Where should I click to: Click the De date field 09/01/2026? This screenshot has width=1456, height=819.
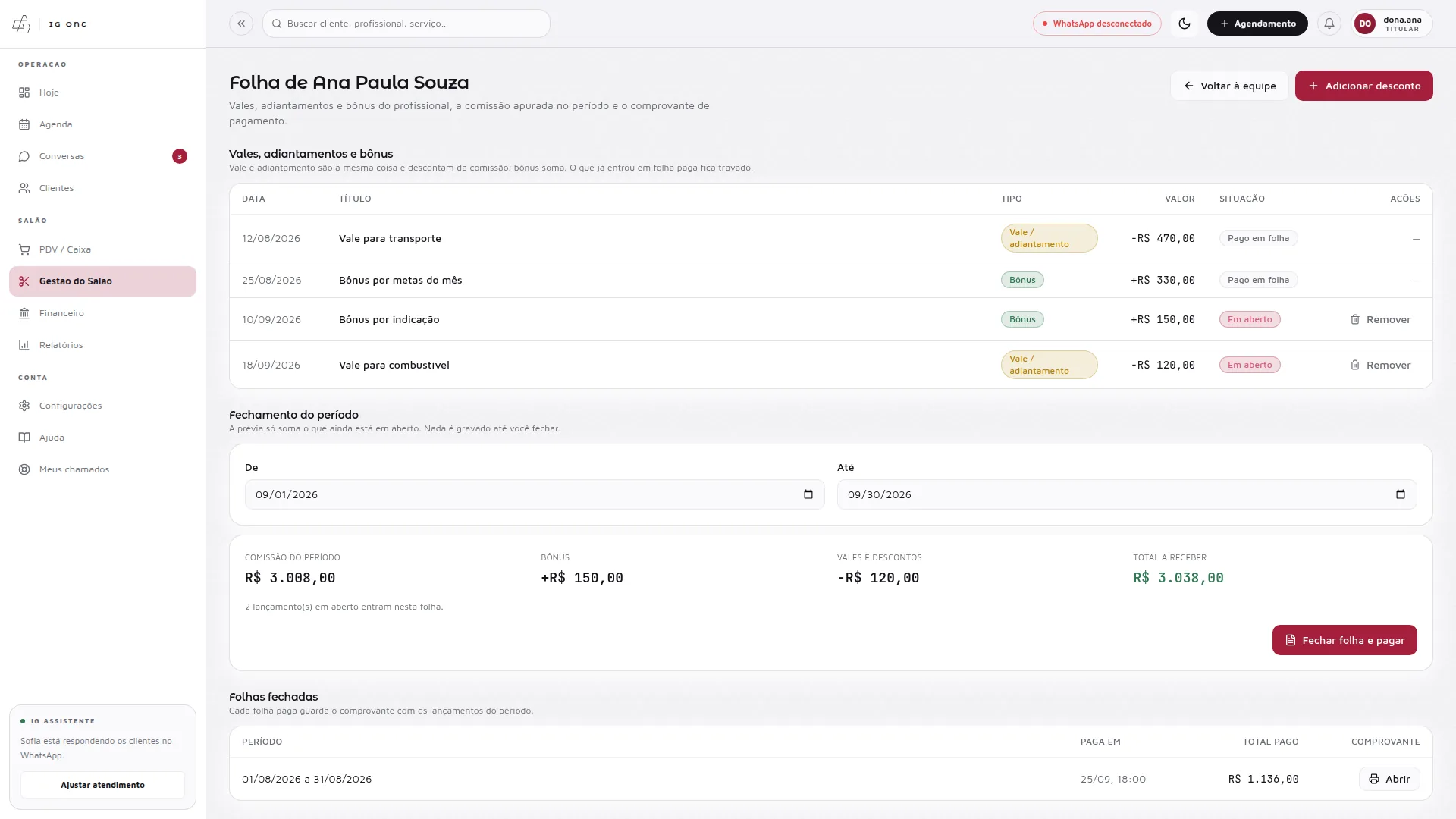[x=534, y=494]
